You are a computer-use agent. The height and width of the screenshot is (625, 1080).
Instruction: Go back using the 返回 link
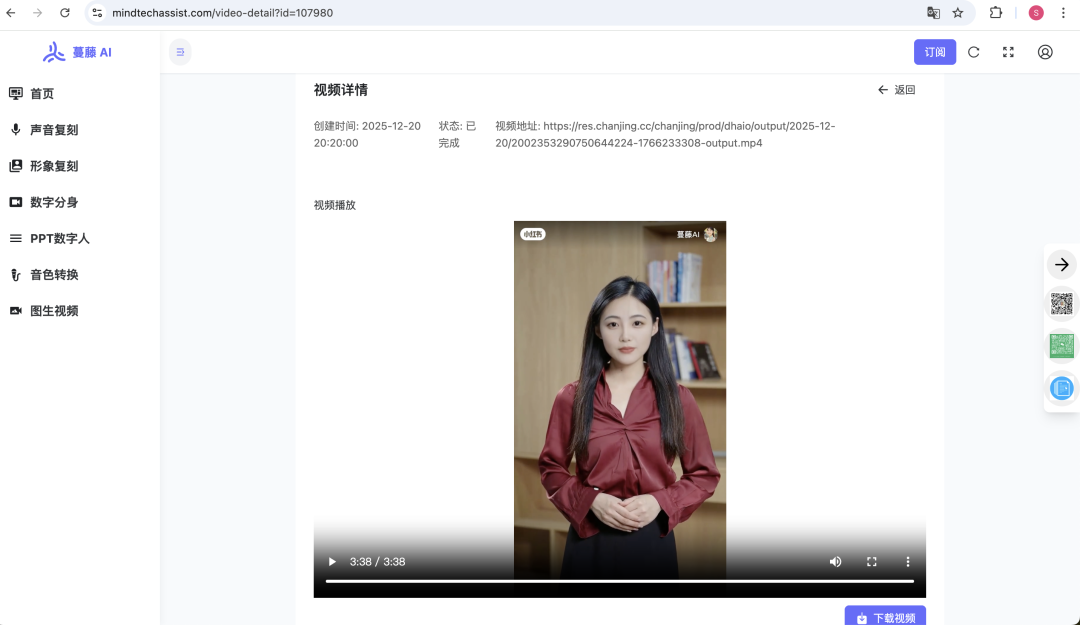point(897,89)
